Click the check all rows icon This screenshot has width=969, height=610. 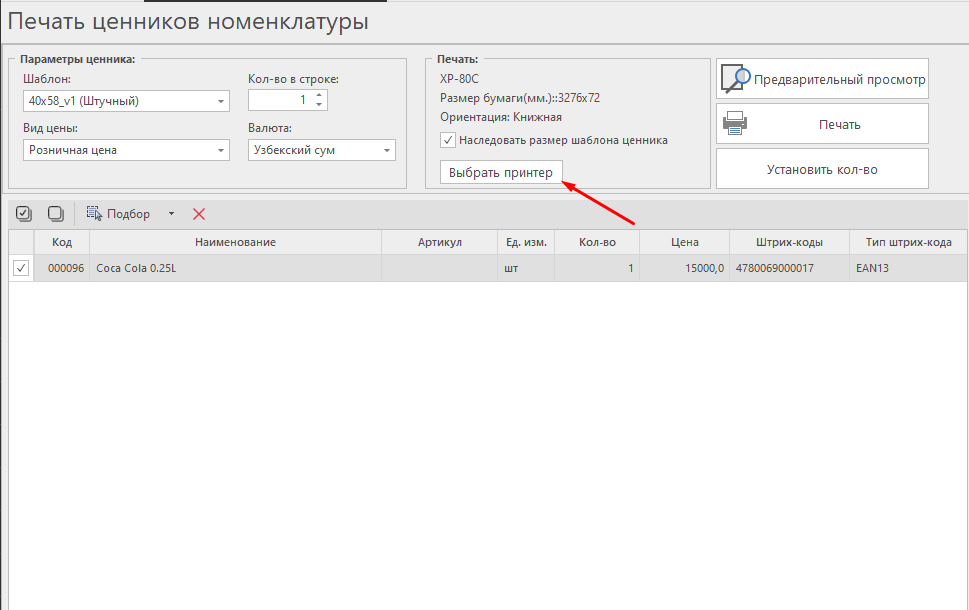(x=24, y=213)
